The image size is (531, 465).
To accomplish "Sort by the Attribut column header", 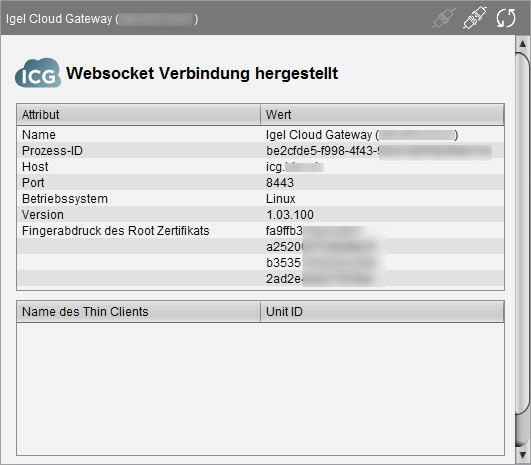I will tap(138, 115).
